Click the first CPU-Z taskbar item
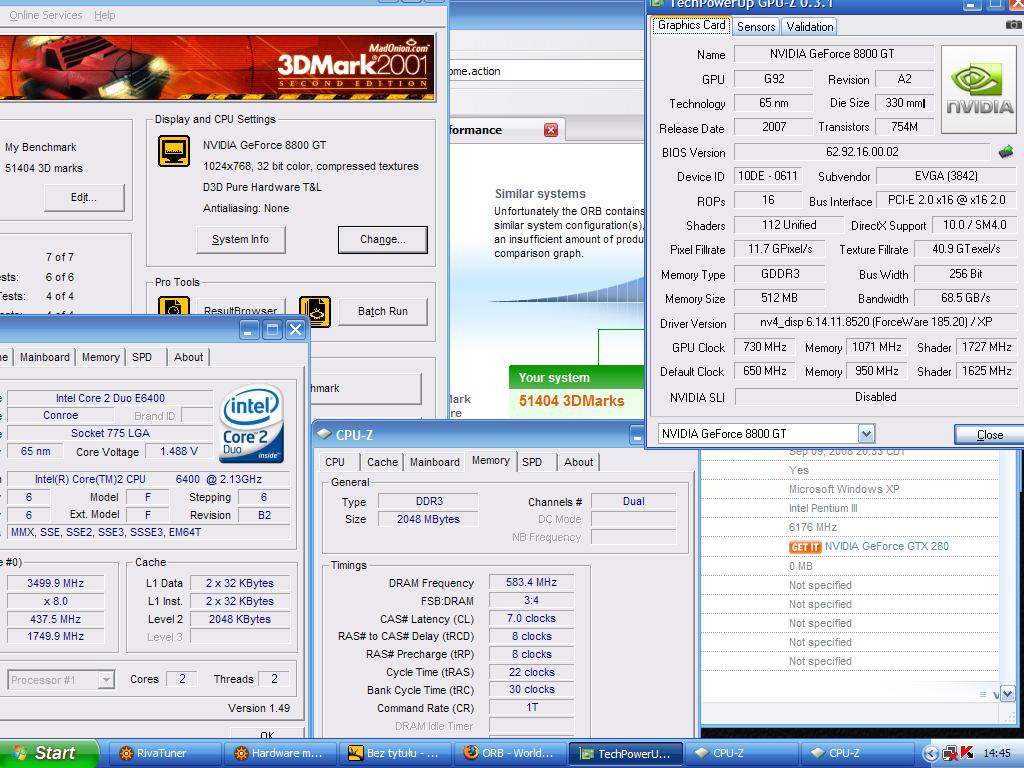This screenshot has width=1024, height=768. click(742, 753)
